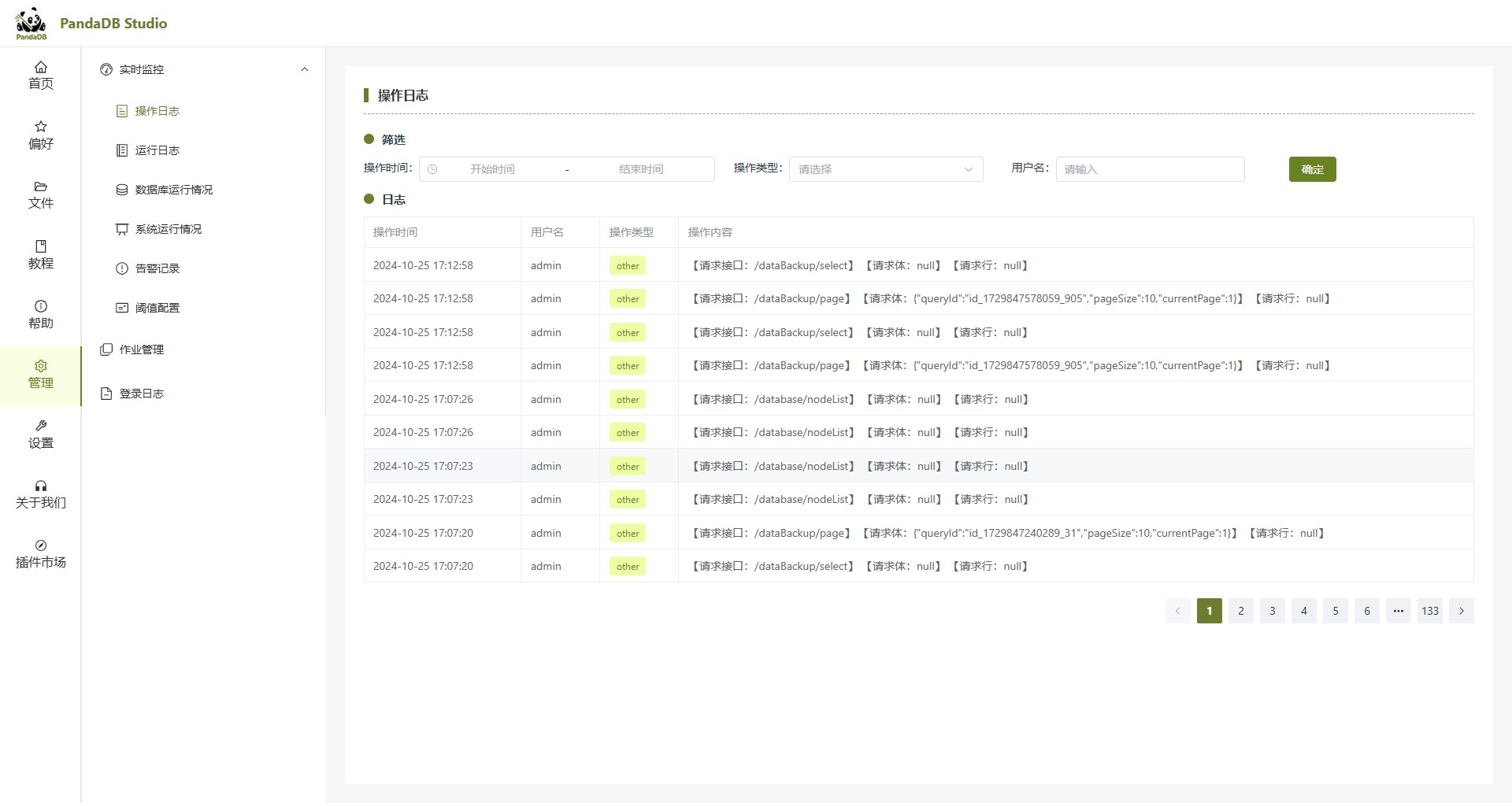Click the clock icon in date range

pyautogui.click(x=432, y=169)
